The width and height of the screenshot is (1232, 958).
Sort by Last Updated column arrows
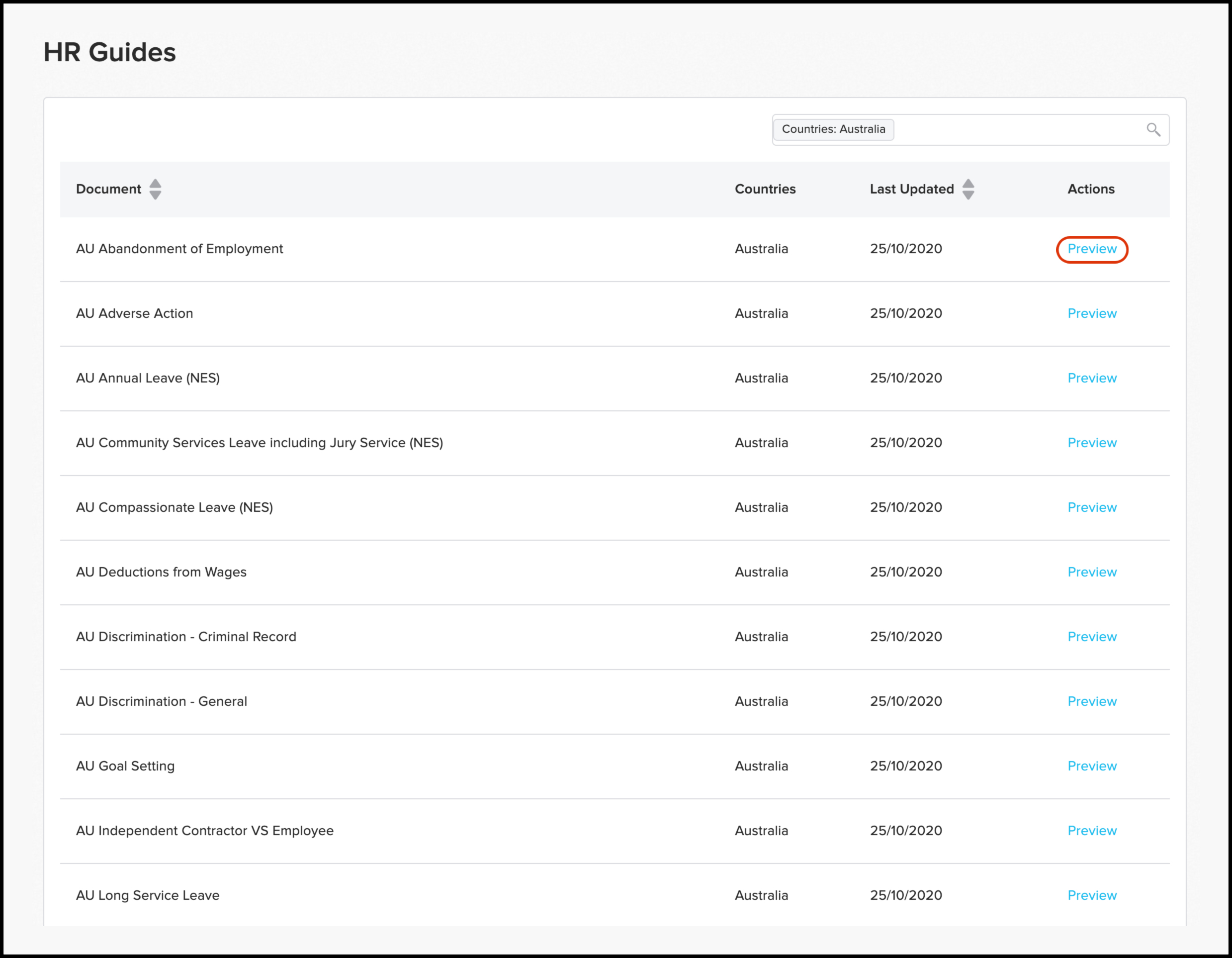tap(968, 189)
